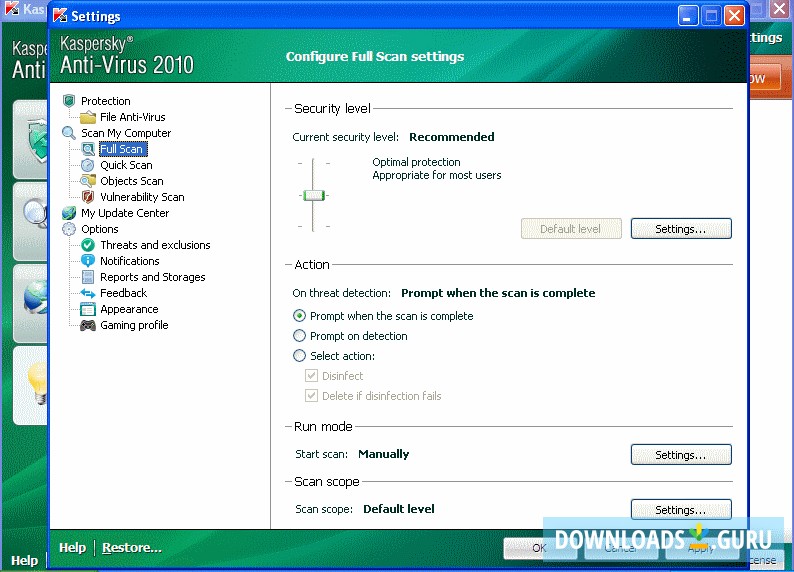Toggle Delete if disinfection fails checkbox
The image size is (794, 572).
(x=311, y=395)
